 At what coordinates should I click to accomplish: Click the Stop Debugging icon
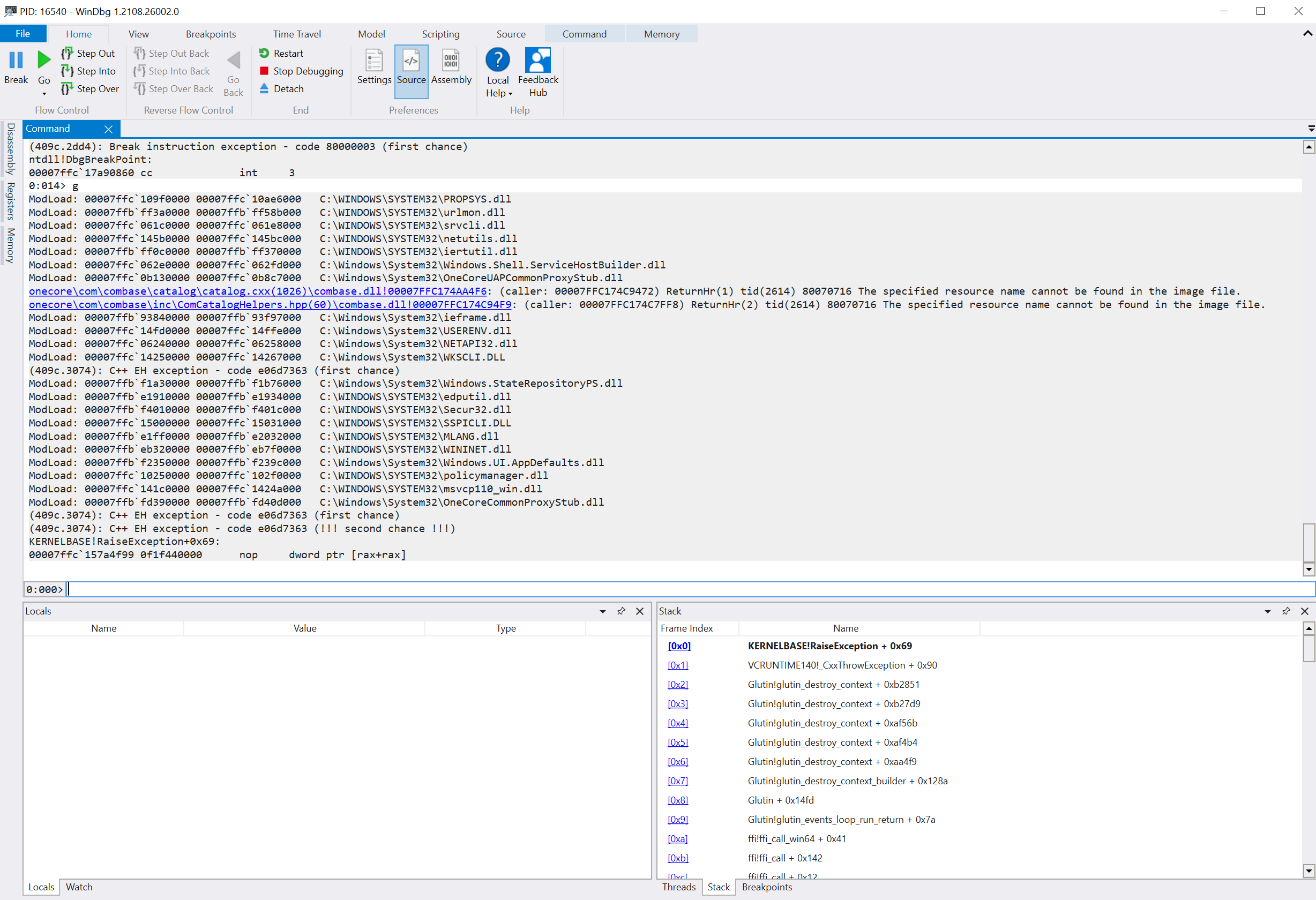(265, 71)
